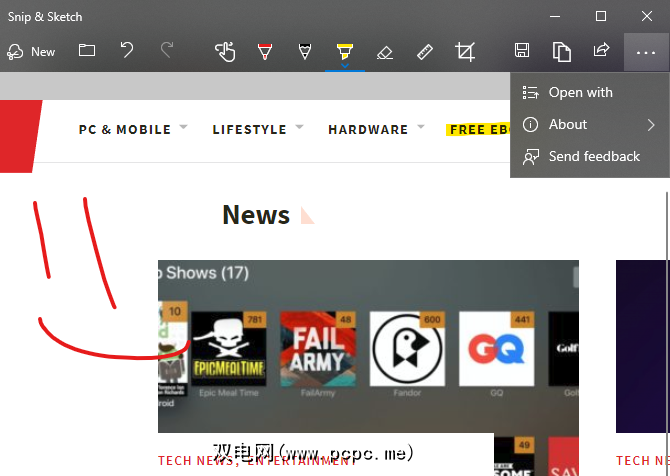Open the HARDWARE nav item
This screenshot has height=476, width=670.
click(368, 129)
